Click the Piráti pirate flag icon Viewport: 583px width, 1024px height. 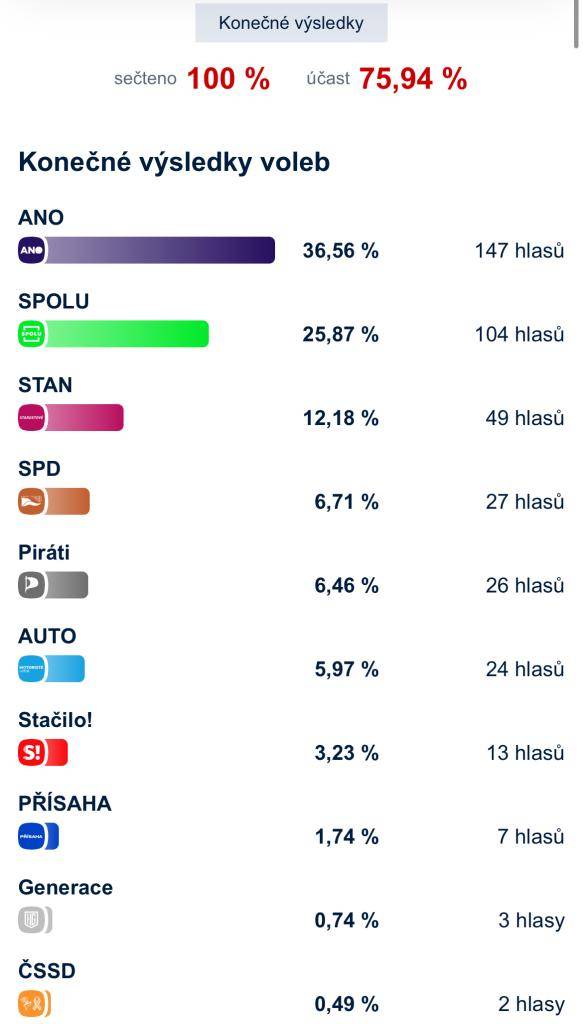coord(30,585)
